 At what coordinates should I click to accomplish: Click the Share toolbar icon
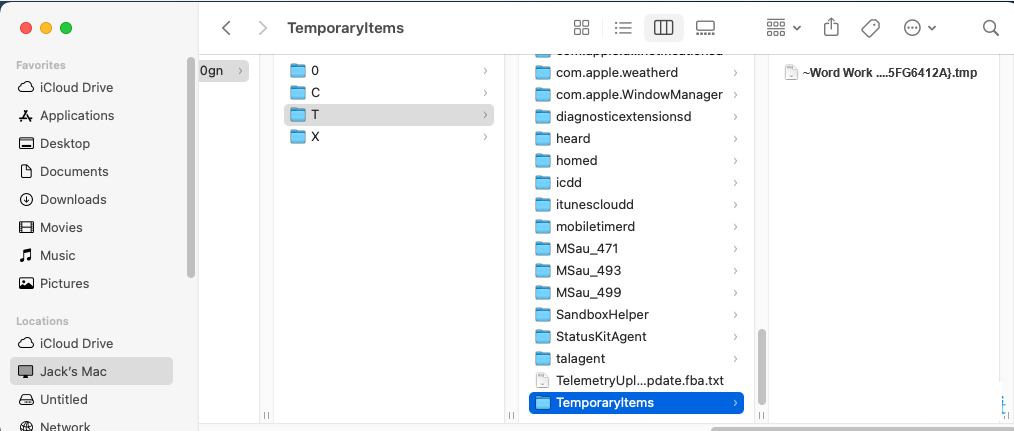(x=831, y=28)
